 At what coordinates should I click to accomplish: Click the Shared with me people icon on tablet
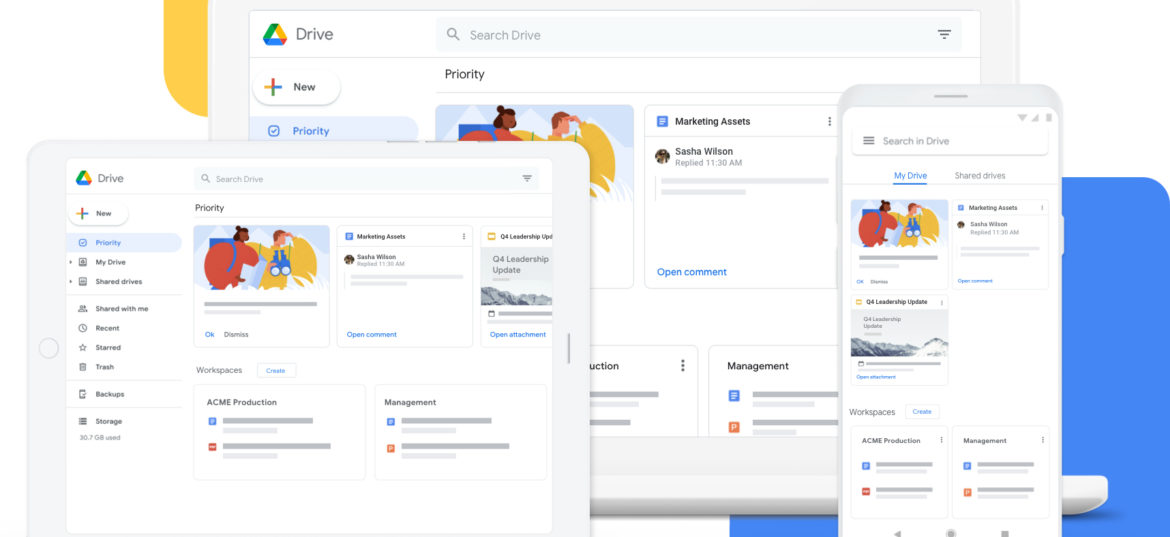tap(82, 309)
